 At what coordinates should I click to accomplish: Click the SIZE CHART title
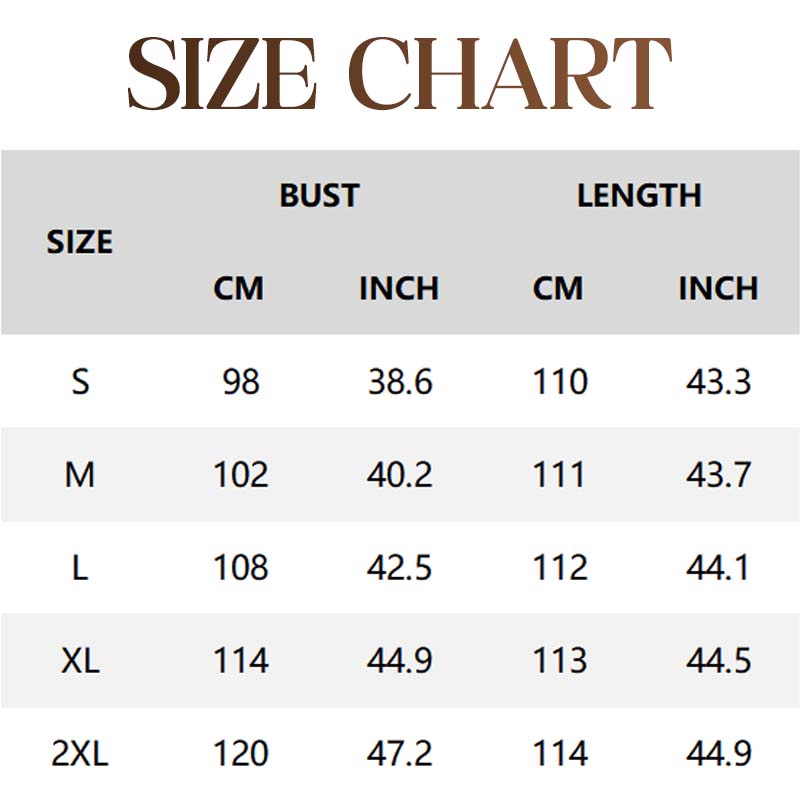pos(400,73)
